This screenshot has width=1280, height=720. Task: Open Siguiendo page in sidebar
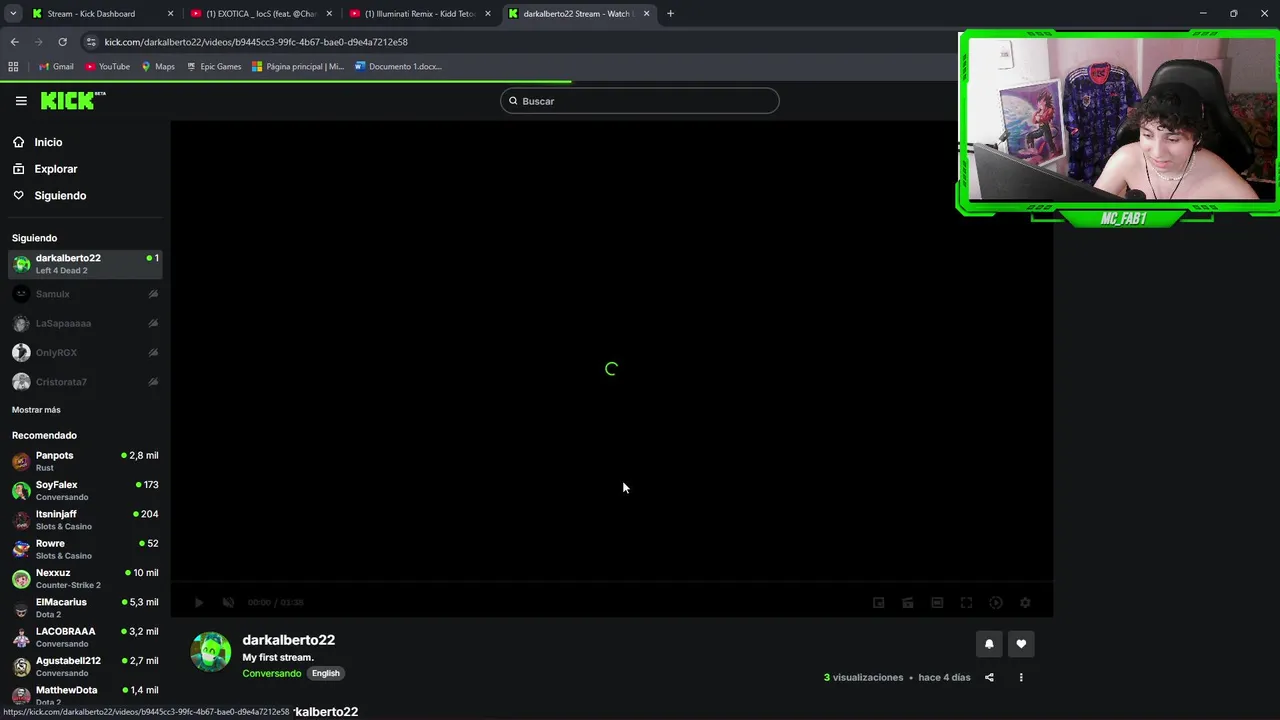pyautogui.click(x=60, y=195)
